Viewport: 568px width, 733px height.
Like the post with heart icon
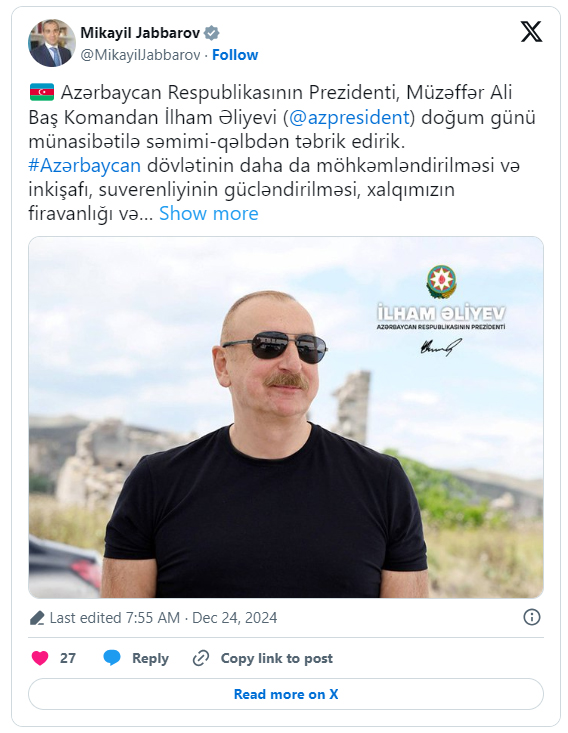(40, 658)
